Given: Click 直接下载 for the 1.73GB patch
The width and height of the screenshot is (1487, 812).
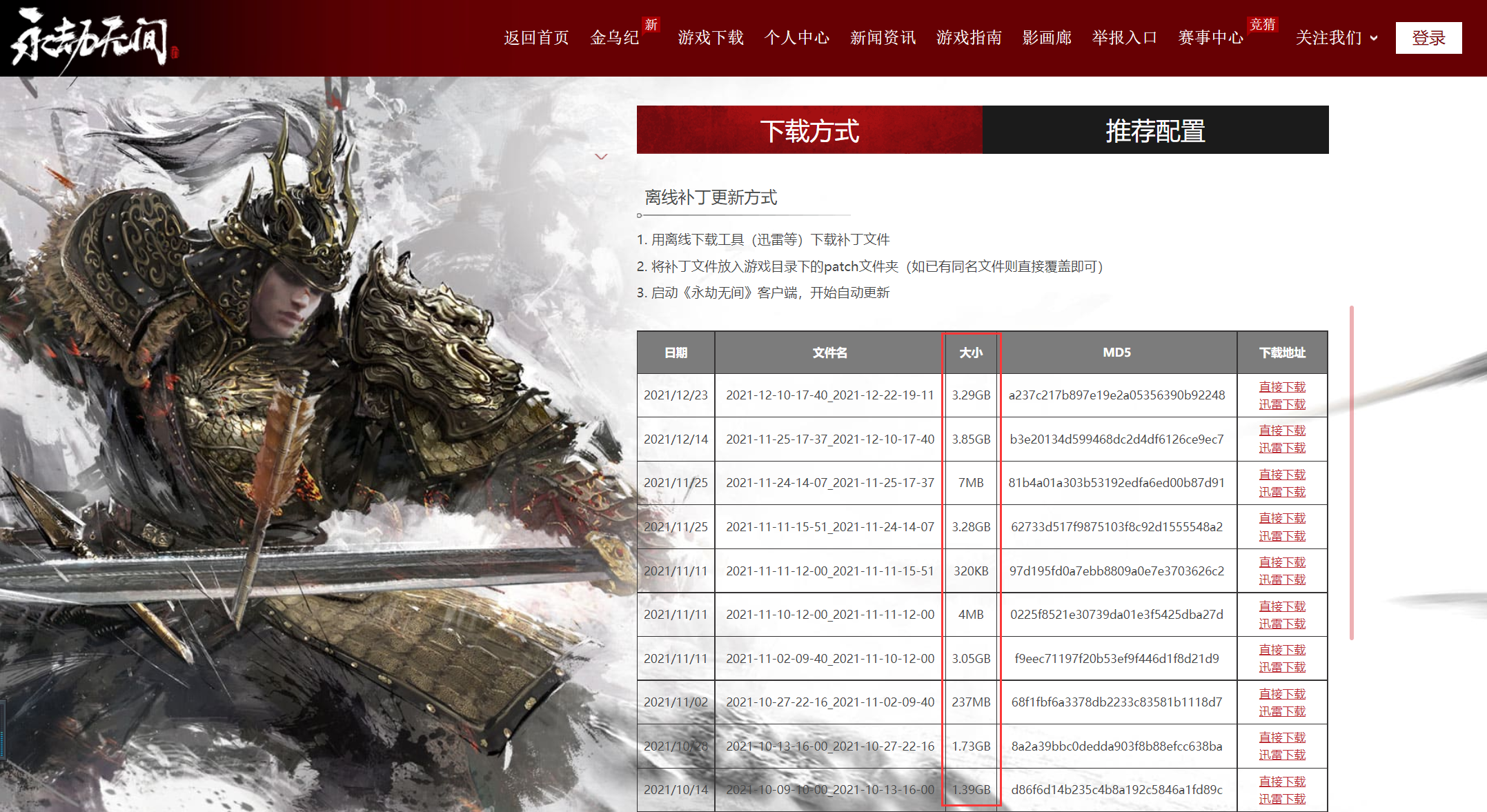Looking at the screenshot, I should click(1282, 737).
